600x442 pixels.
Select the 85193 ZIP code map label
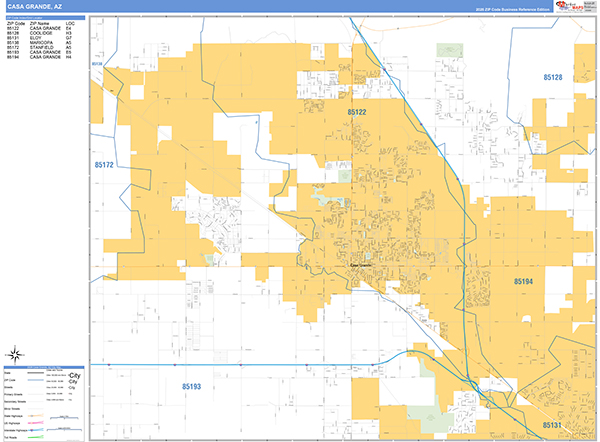click(191, 386)
